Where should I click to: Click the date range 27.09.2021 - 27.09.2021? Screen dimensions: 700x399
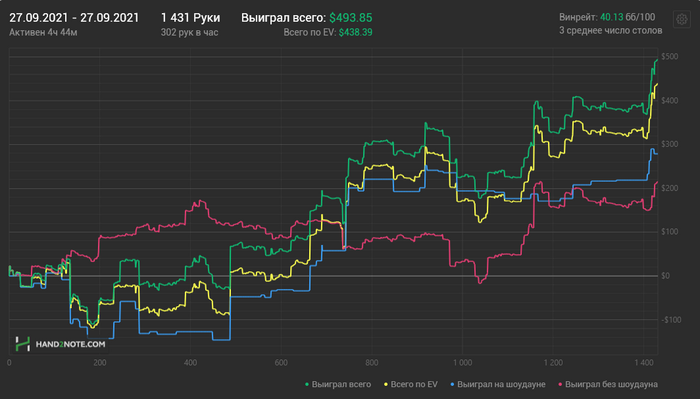pyautogui.click(x=74, y=18)
